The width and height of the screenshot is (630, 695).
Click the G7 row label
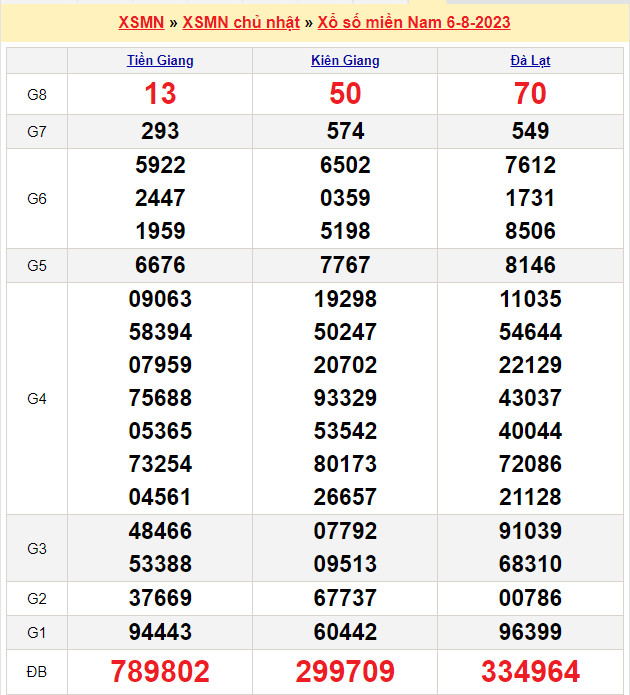pos(37,131)
